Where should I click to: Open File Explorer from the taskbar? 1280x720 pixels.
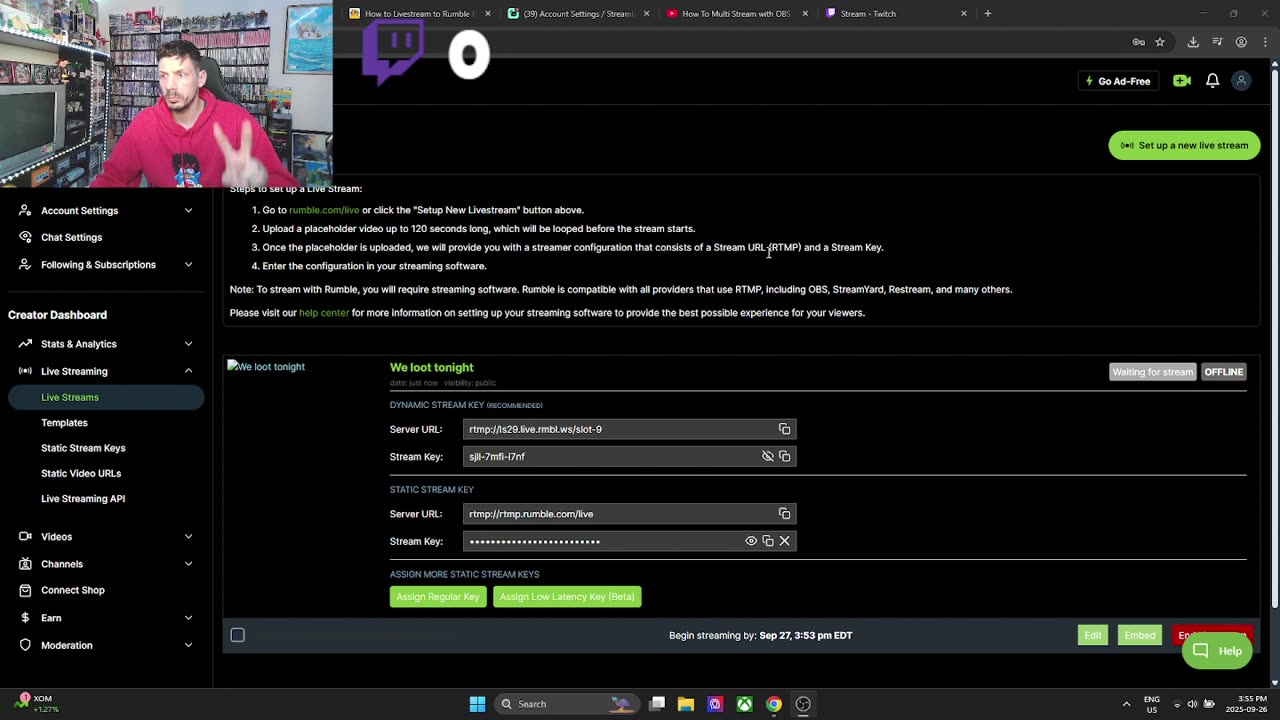(x=686, y=704)
